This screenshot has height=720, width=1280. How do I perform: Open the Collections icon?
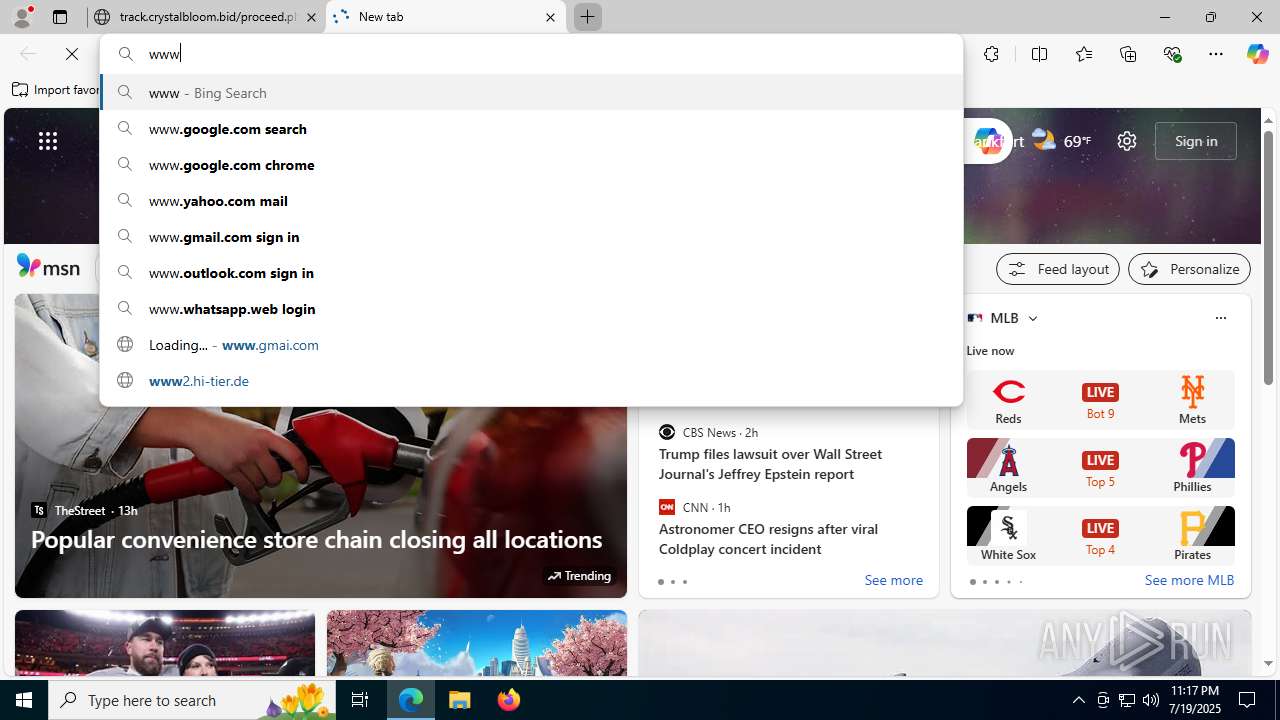[1128, 54]
